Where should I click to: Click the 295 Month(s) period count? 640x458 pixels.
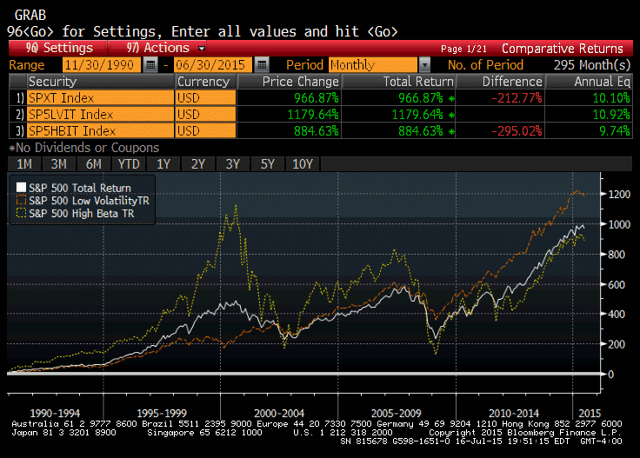coord(592,65)
